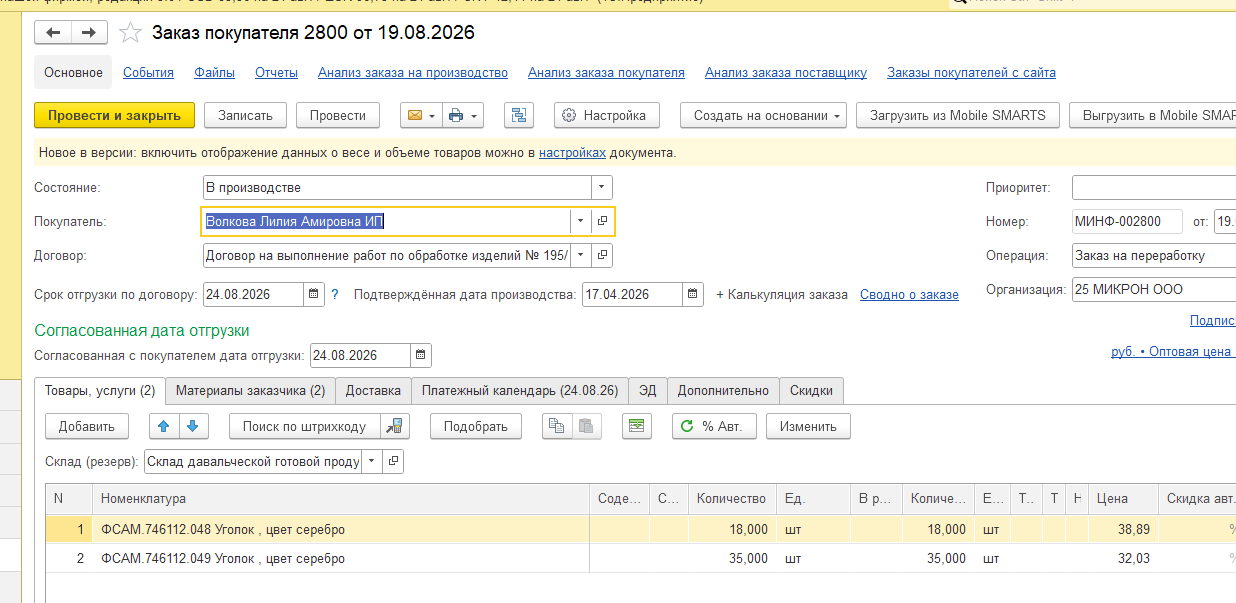Switch to Материалы заказчика (2) tab
This screenshot has height=603, width=1236.
(x=249, y=390)
